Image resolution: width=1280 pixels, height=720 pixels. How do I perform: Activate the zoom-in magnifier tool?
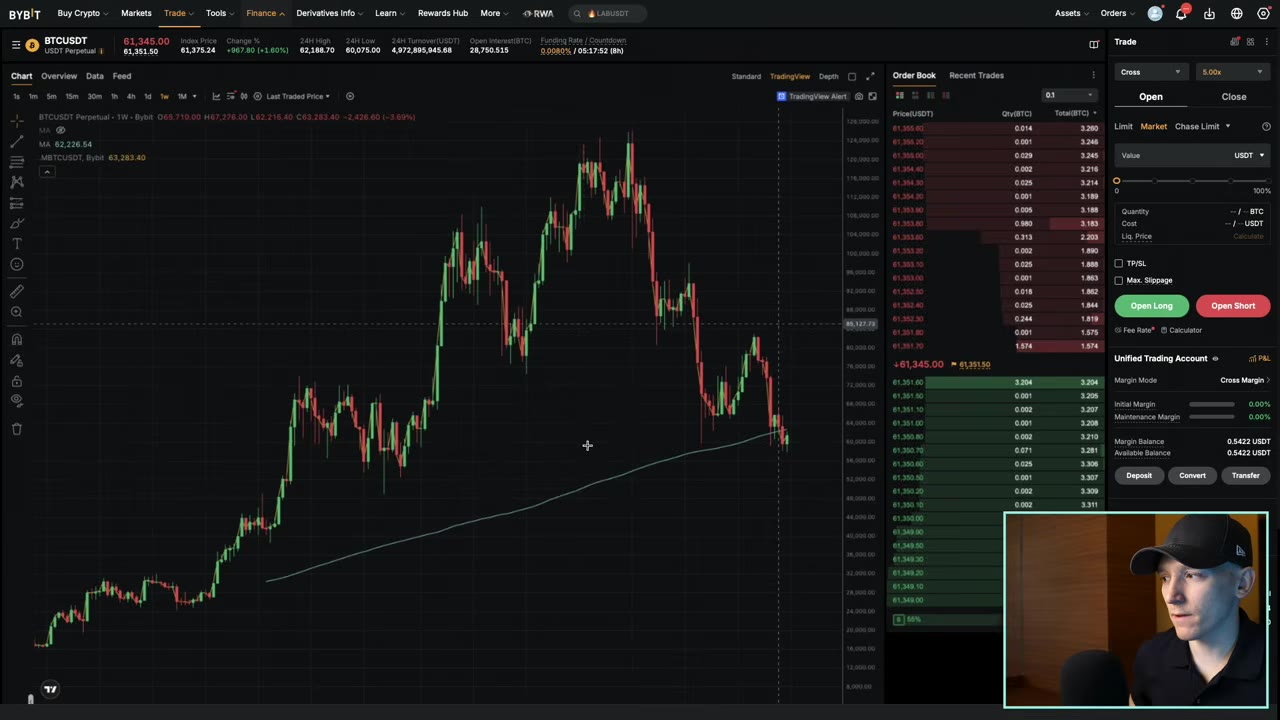click(x=17, y=312)
